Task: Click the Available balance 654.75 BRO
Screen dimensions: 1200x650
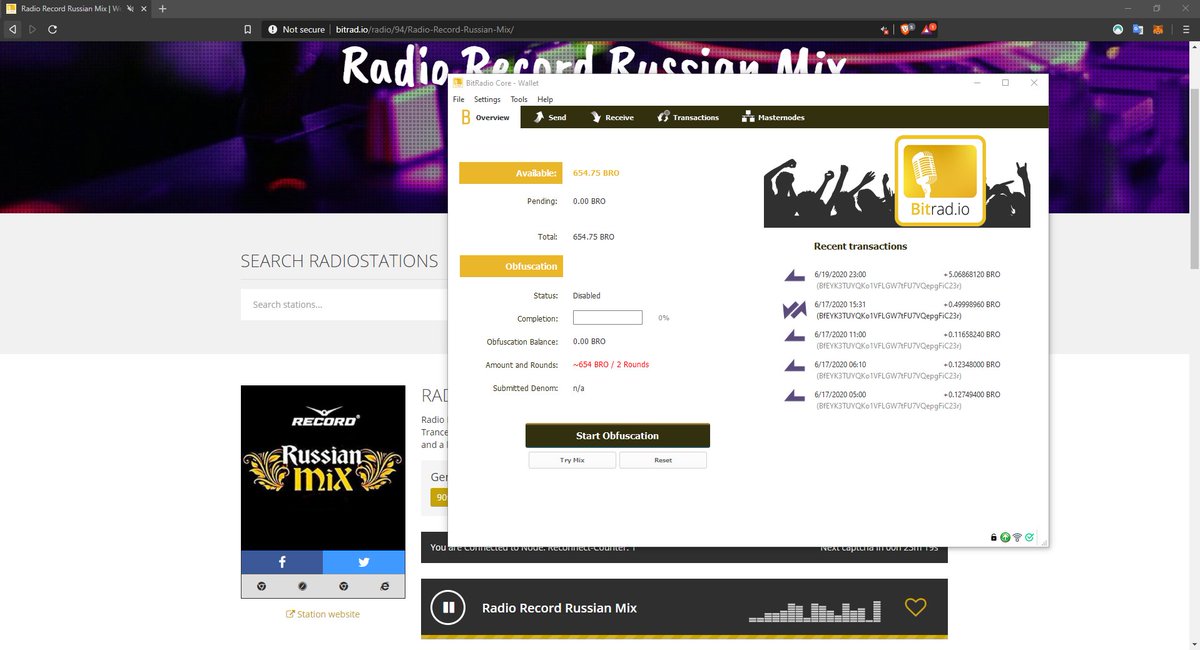Action: 596,173
